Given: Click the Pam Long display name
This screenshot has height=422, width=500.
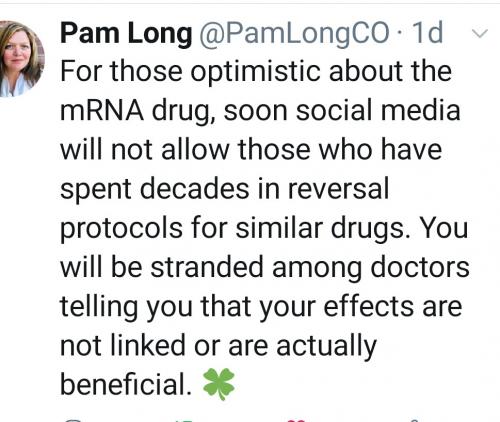Looking at the screenshot, I should pos(126,33).
